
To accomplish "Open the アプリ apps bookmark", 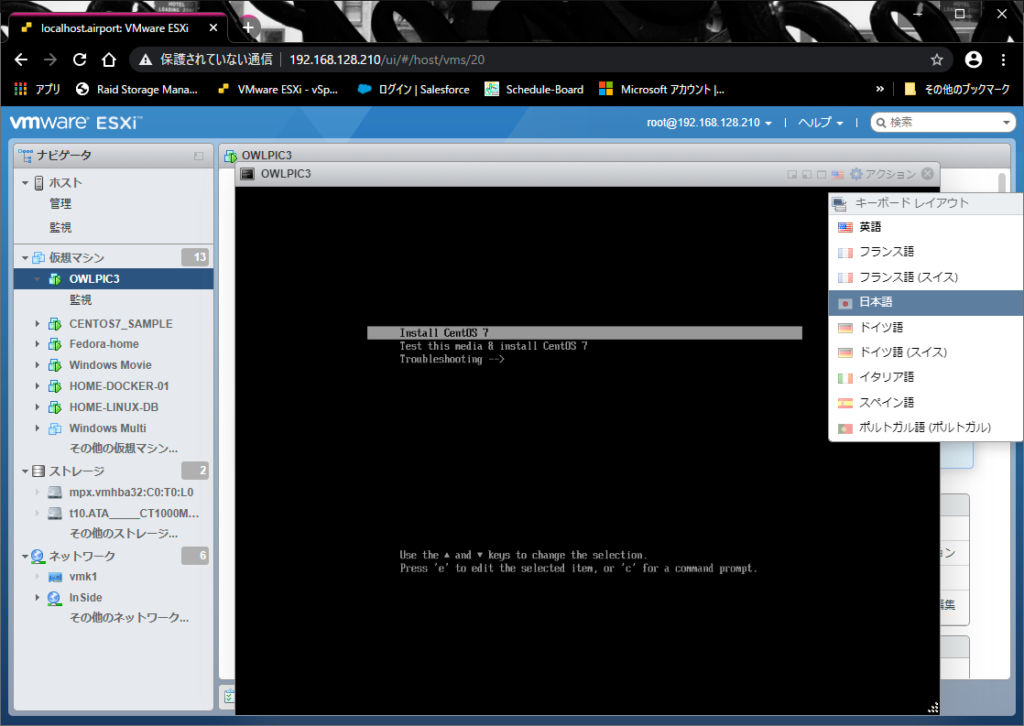I will tap(37, 89).
